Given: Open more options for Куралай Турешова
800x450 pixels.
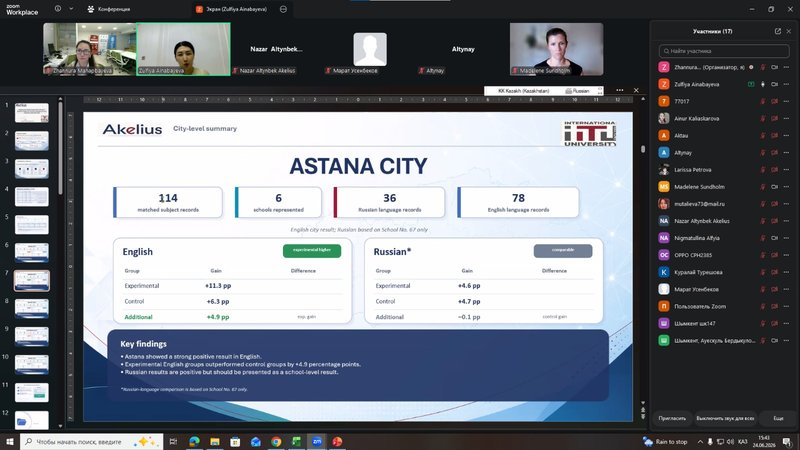Looking at the screenshot, I should [786, 272].
